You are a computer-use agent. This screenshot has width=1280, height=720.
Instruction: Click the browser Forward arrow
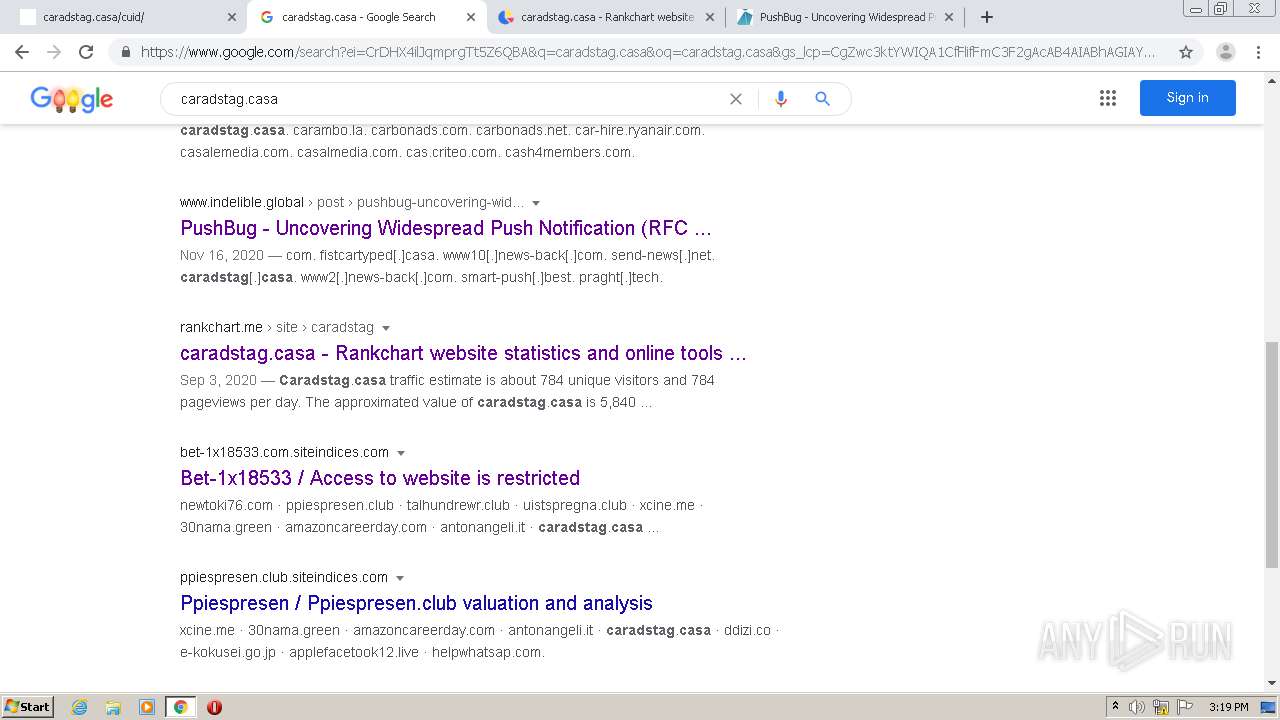tap(54, 52)
